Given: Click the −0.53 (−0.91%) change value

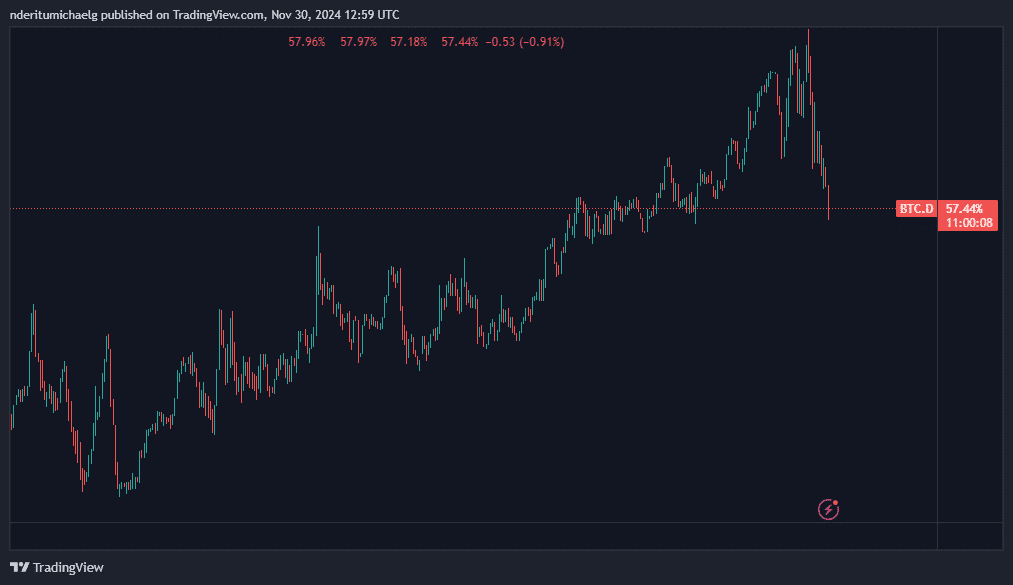Looking at the screenshot, I should point(525,42).
